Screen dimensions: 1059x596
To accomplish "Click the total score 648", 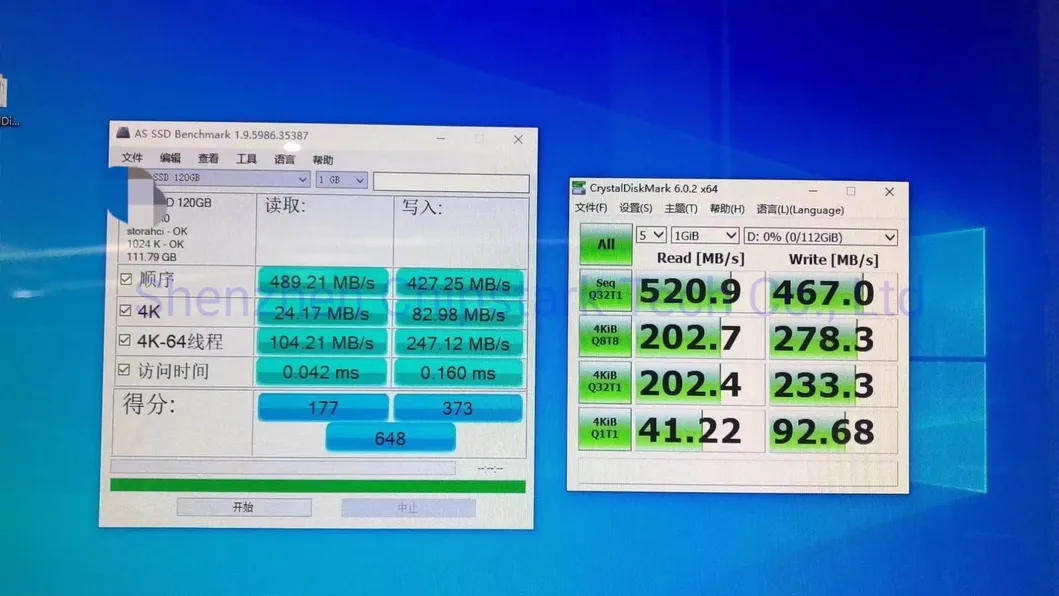I will point(390,438).
